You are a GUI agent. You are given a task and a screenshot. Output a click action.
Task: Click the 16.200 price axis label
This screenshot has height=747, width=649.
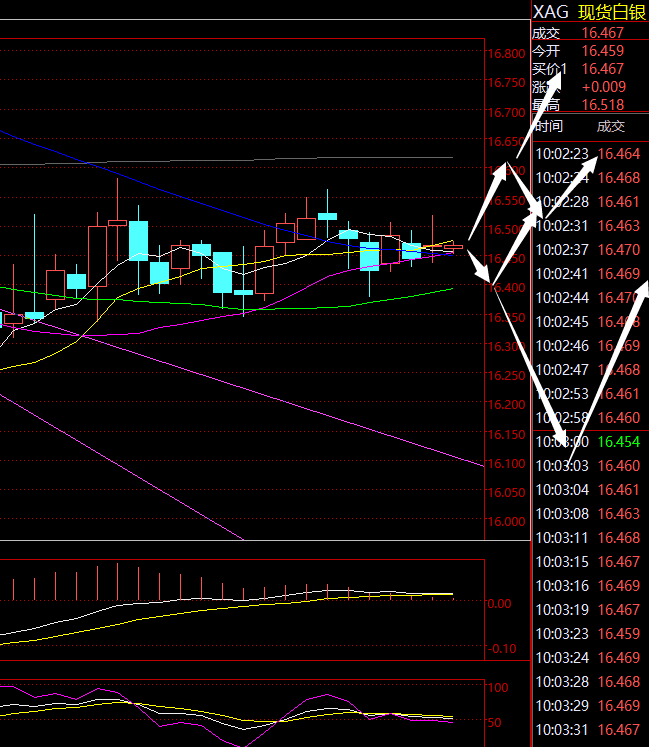click(x=506, y=404)
